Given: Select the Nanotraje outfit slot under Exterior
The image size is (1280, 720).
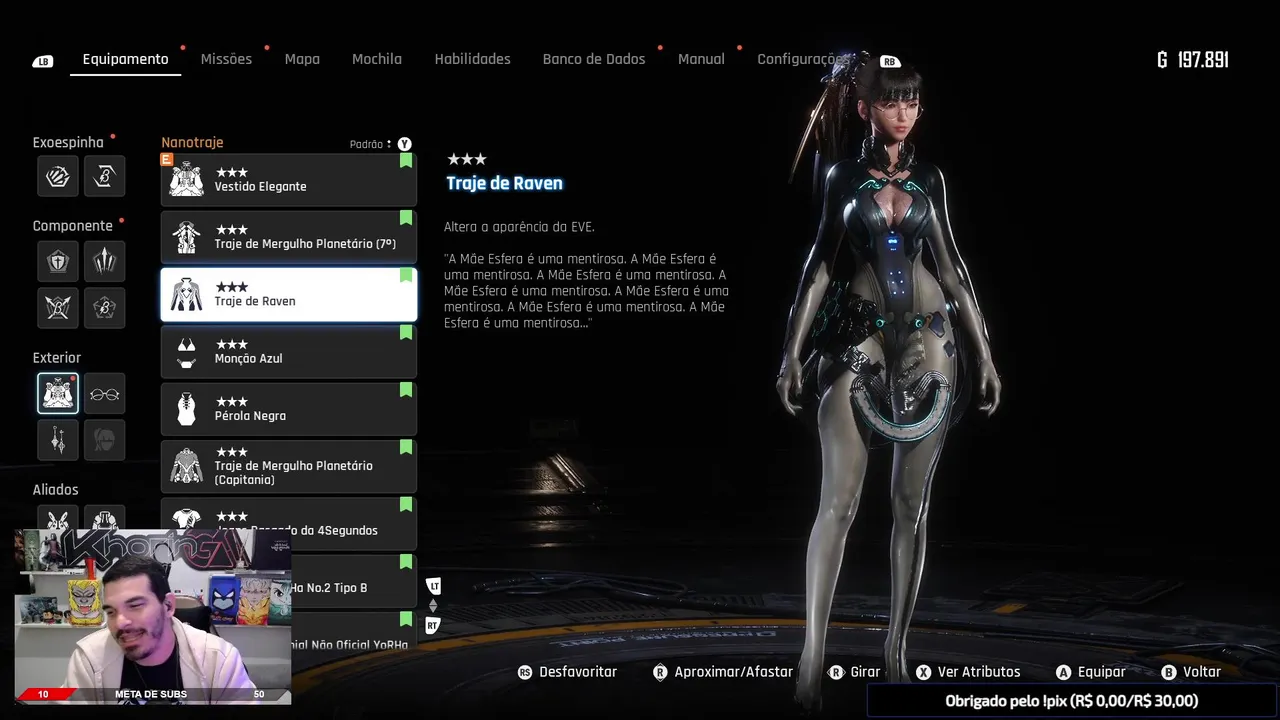Looking at the screenshot, I should tap(58, 393).
